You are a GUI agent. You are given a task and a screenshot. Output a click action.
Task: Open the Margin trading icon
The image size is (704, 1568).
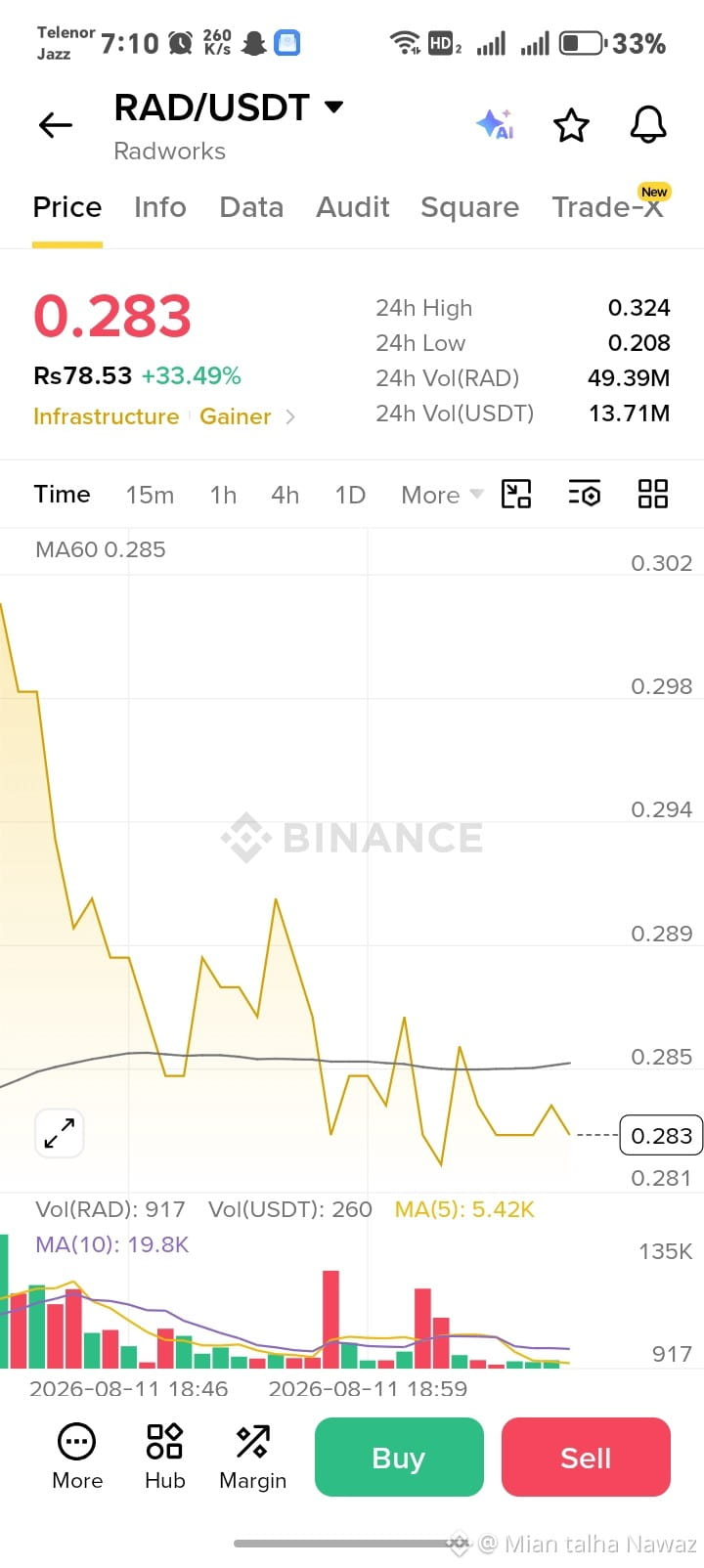[252, 1457]
